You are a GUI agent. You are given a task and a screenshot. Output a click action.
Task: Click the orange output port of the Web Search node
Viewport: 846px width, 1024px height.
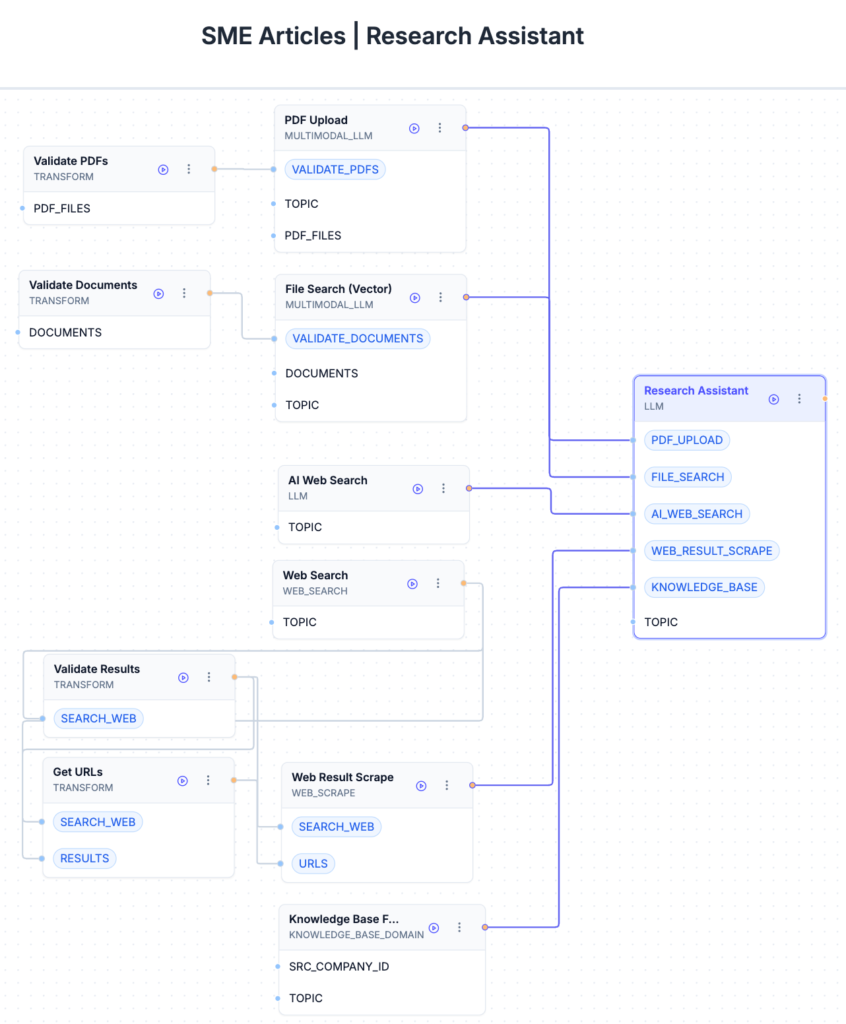tap(461, 582)
